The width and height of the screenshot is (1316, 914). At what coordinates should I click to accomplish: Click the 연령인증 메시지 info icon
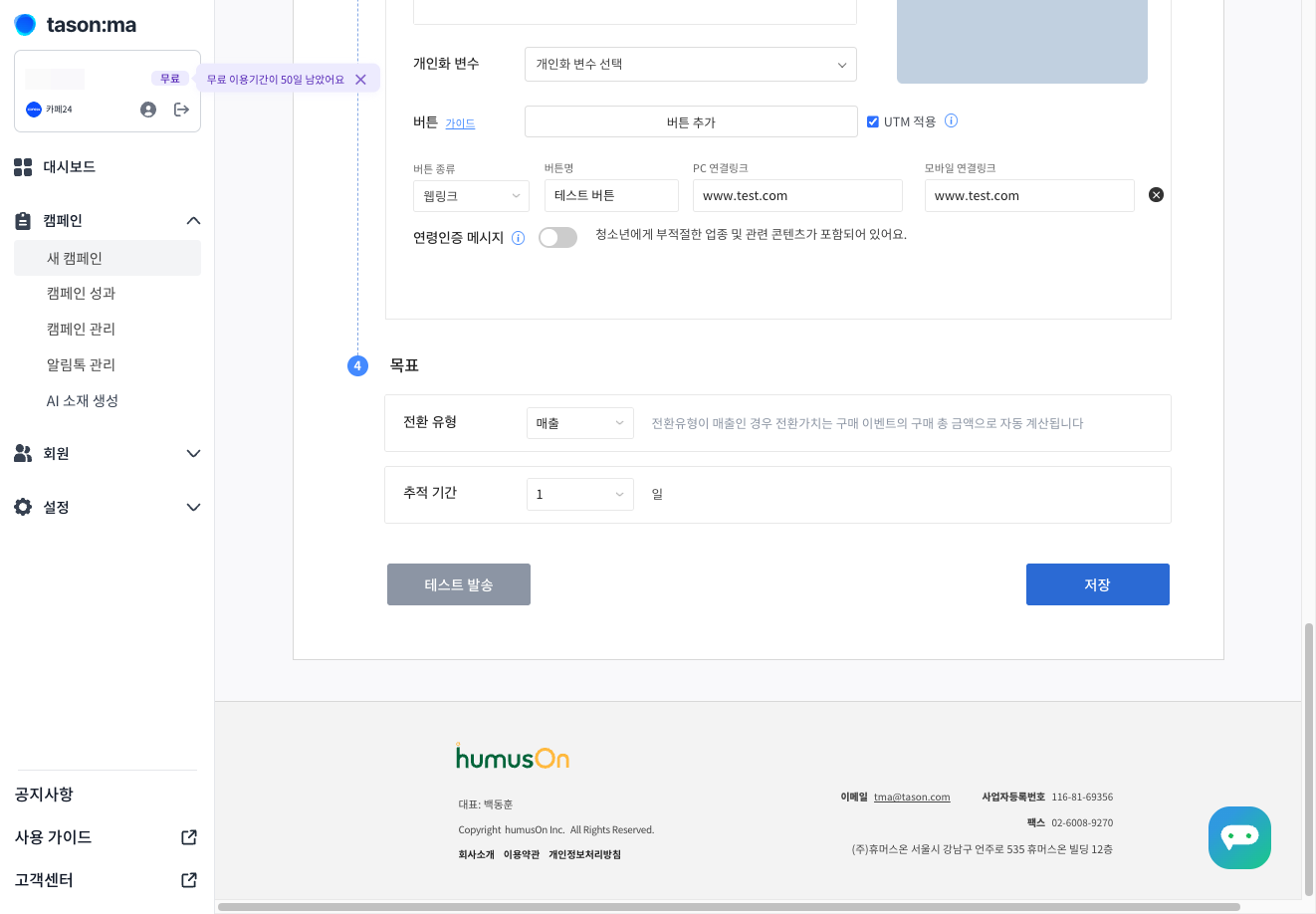click(x=518, y=238)
